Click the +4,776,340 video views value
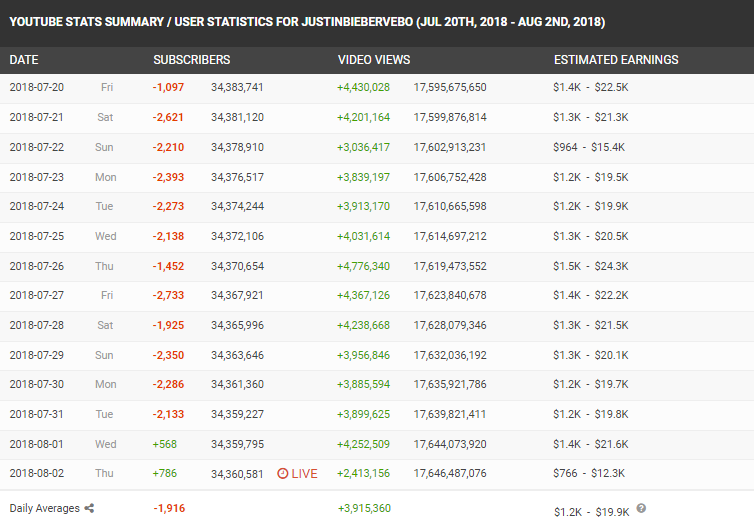Screen dimensions: 754x521 363,266
